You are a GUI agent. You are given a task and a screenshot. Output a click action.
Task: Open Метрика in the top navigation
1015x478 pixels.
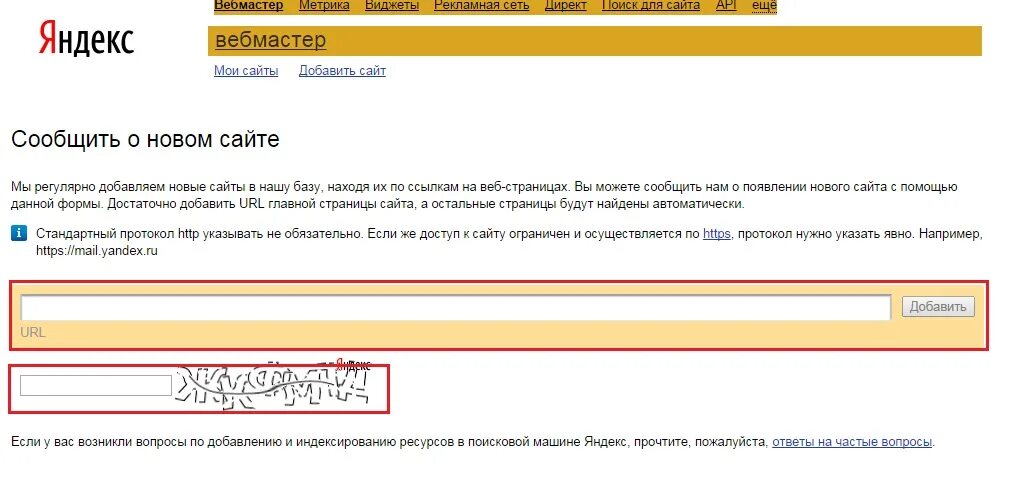tap(324, 6)
